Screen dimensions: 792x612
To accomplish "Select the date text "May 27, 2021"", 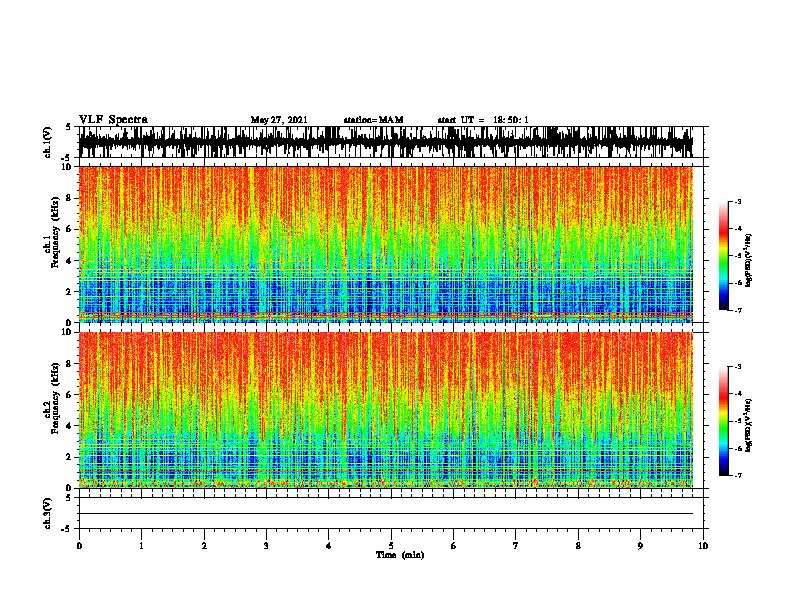I will coord(279,120).
